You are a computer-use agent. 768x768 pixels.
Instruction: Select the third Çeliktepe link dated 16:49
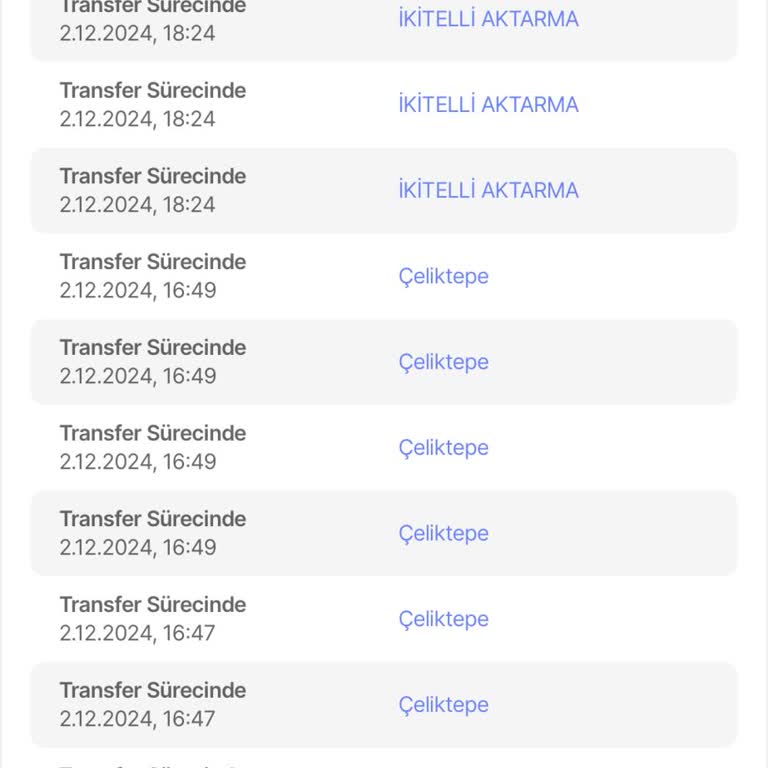click(443, 448)
